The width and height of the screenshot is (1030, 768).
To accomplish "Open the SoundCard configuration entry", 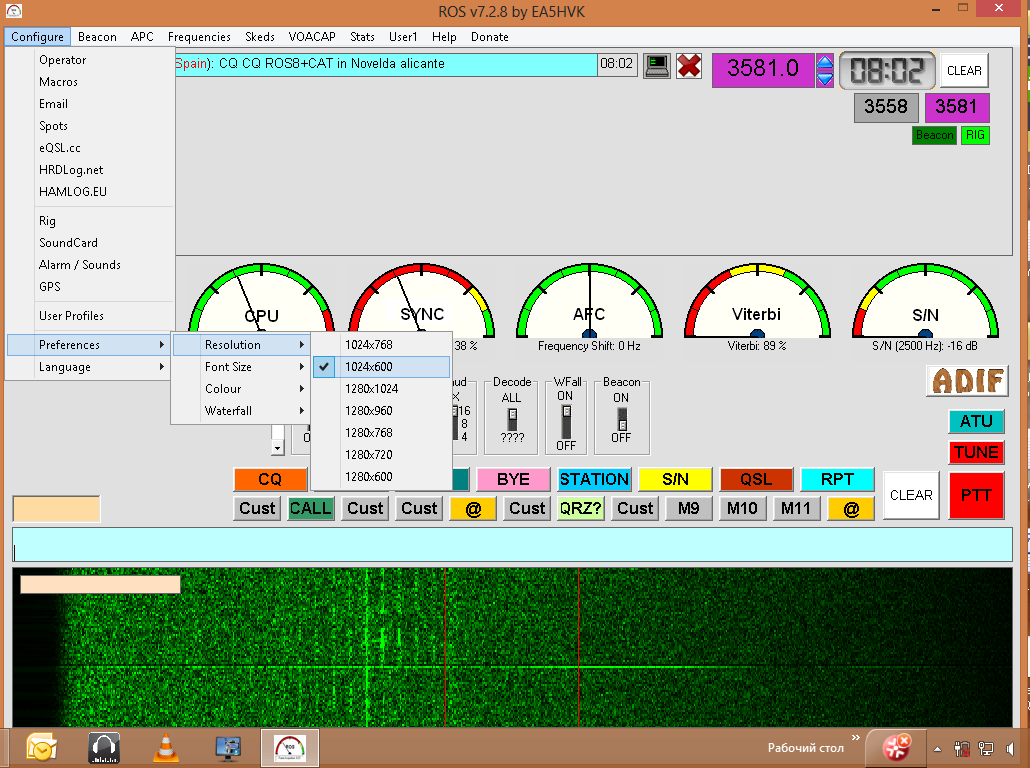I will pos(68,243).
